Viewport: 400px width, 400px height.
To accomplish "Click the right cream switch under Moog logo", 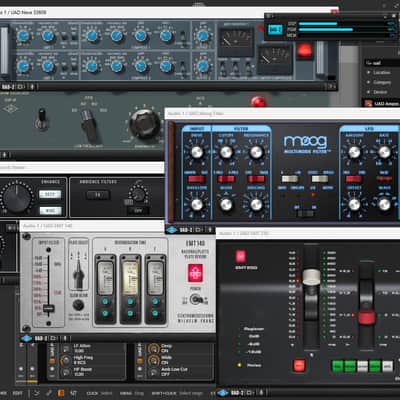I will tap(320, 179).
